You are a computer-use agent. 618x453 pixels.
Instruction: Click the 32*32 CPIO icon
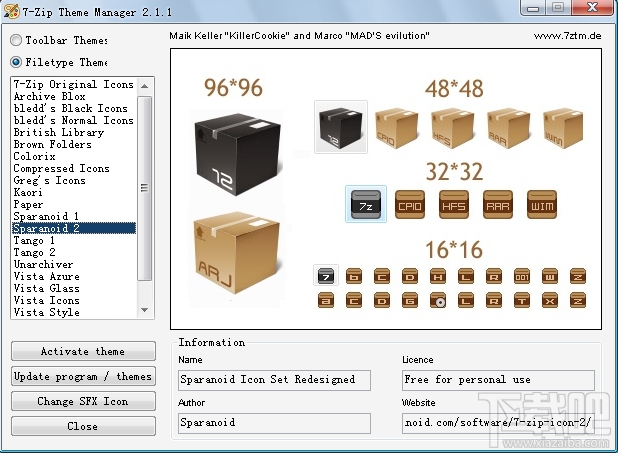(410, 204)
